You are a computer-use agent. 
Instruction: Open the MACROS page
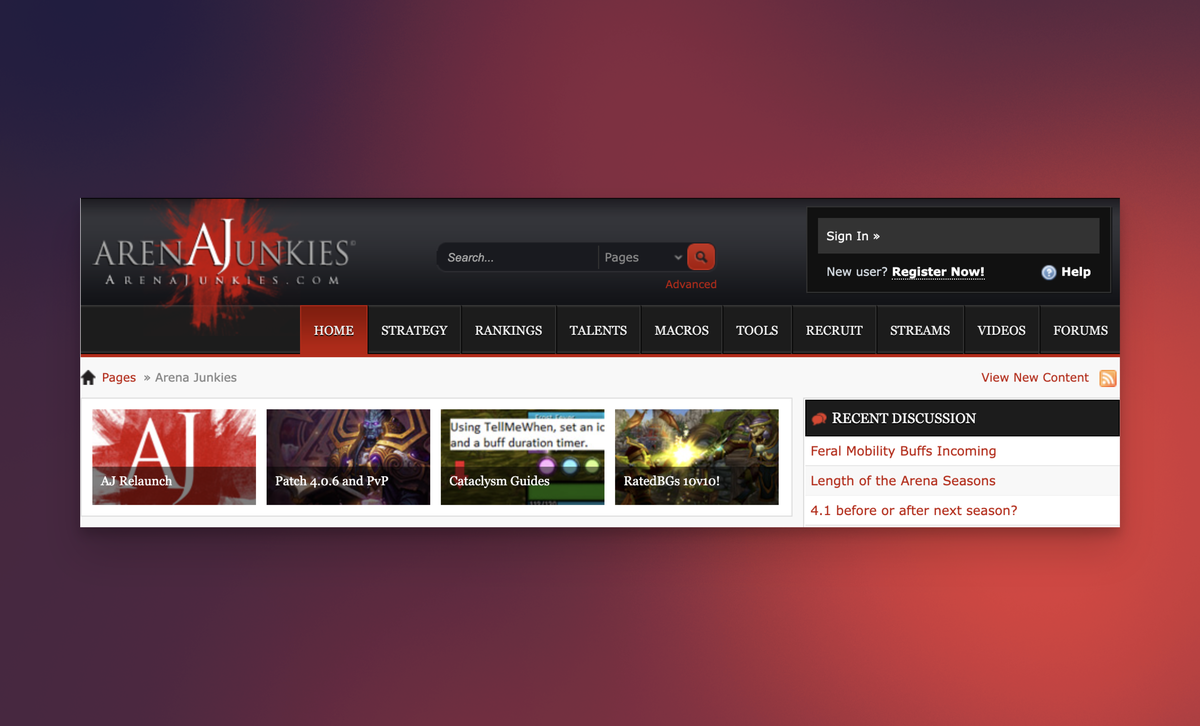tap(681, 330)
